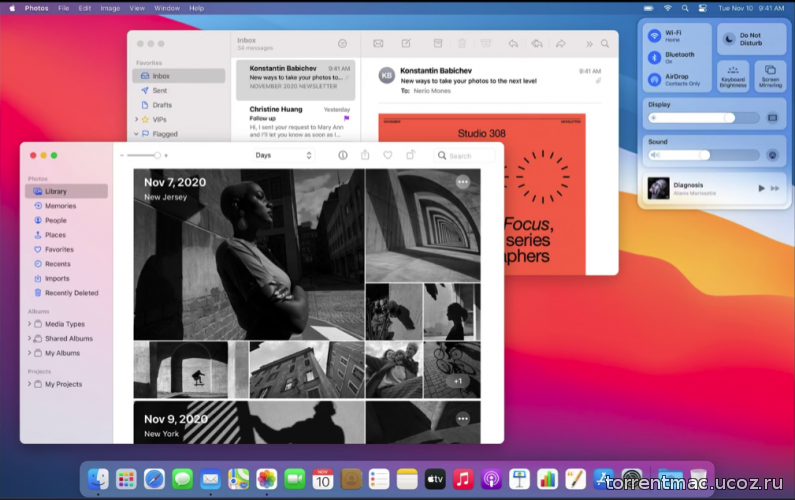The image size is (795, 500).
Task: Click the Share icon in Photos toolbar
Action: pyautogui.click(x=365, y=155)
